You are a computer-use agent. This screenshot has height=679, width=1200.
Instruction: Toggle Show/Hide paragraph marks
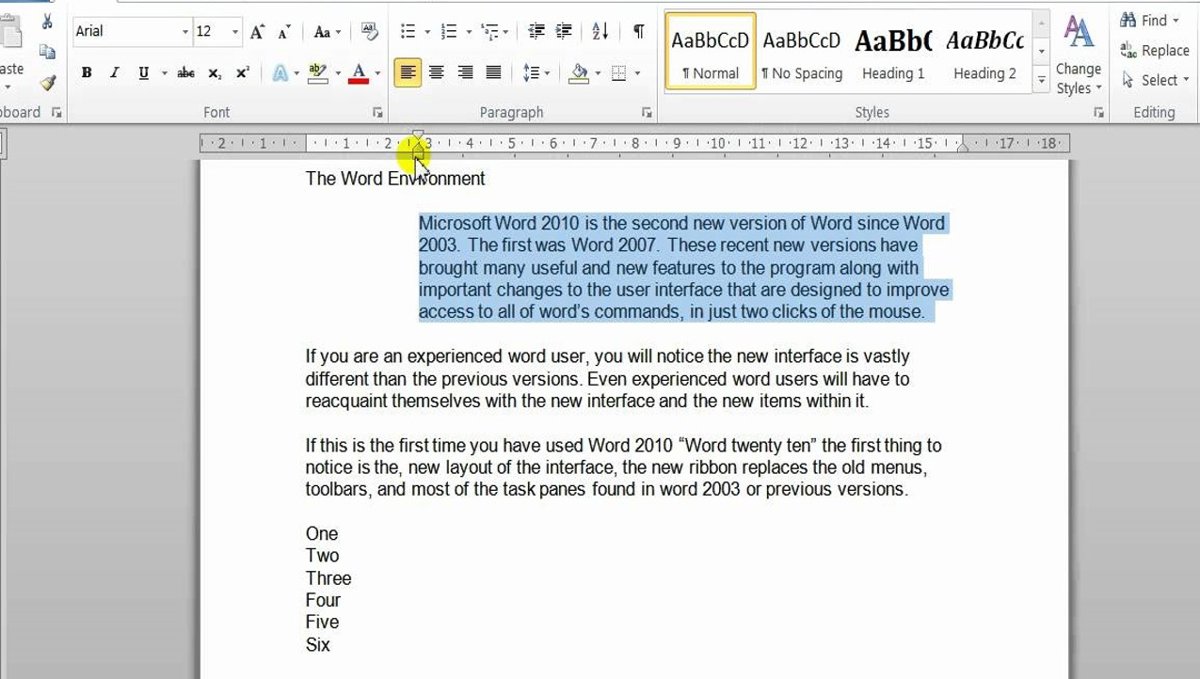(x=638, y=32)
